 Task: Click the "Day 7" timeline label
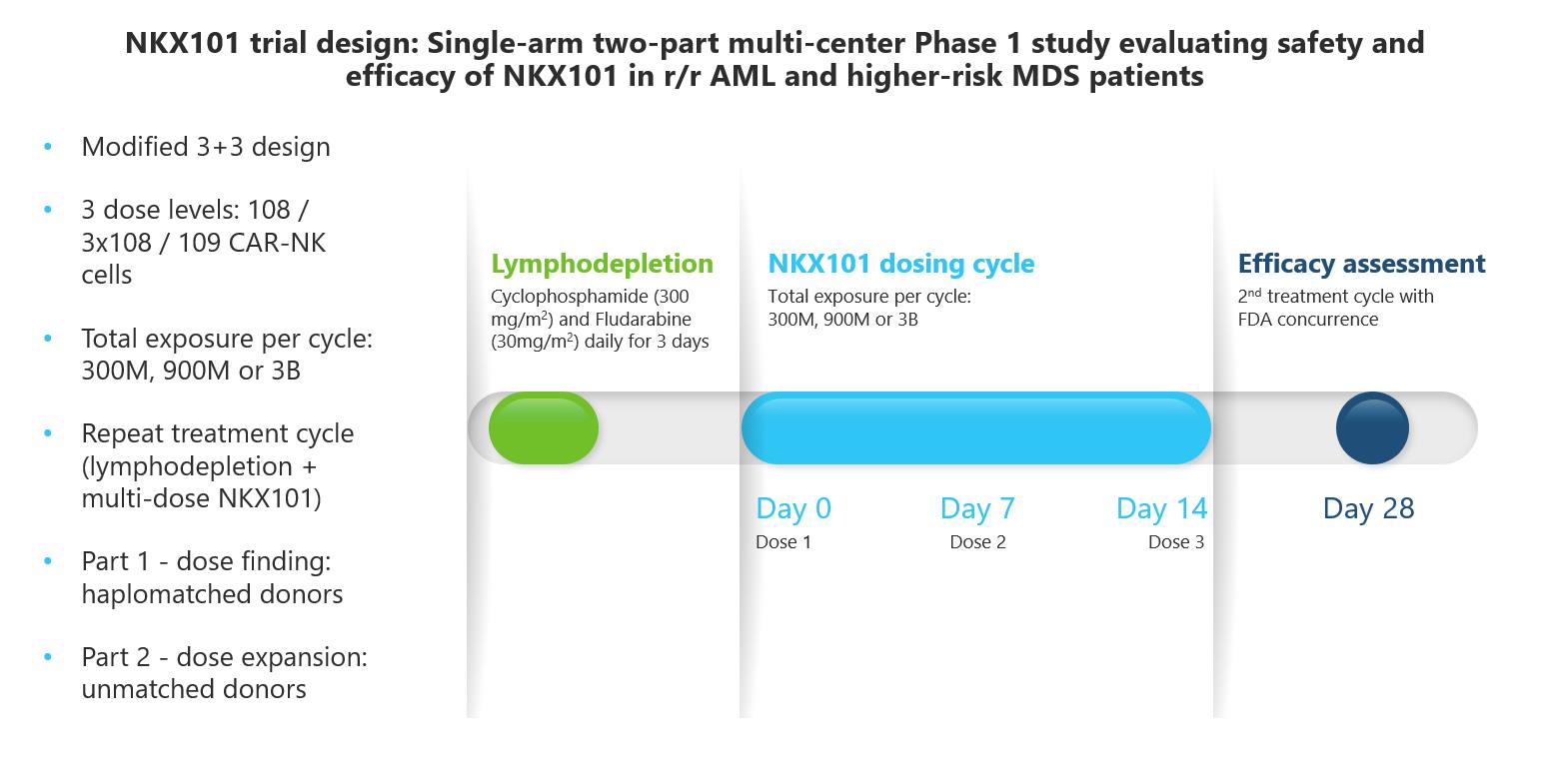(977, 508)
